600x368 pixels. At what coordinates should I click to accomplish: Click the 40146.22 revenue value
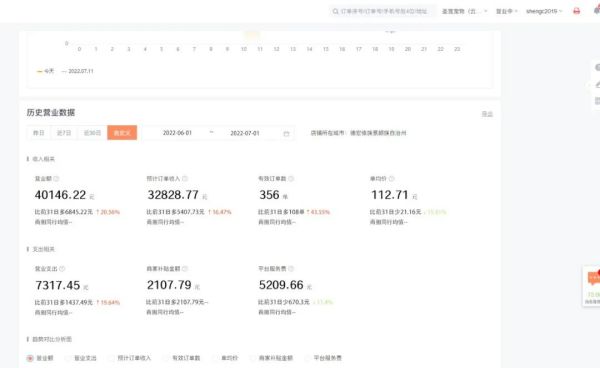(x=60, y=195)
